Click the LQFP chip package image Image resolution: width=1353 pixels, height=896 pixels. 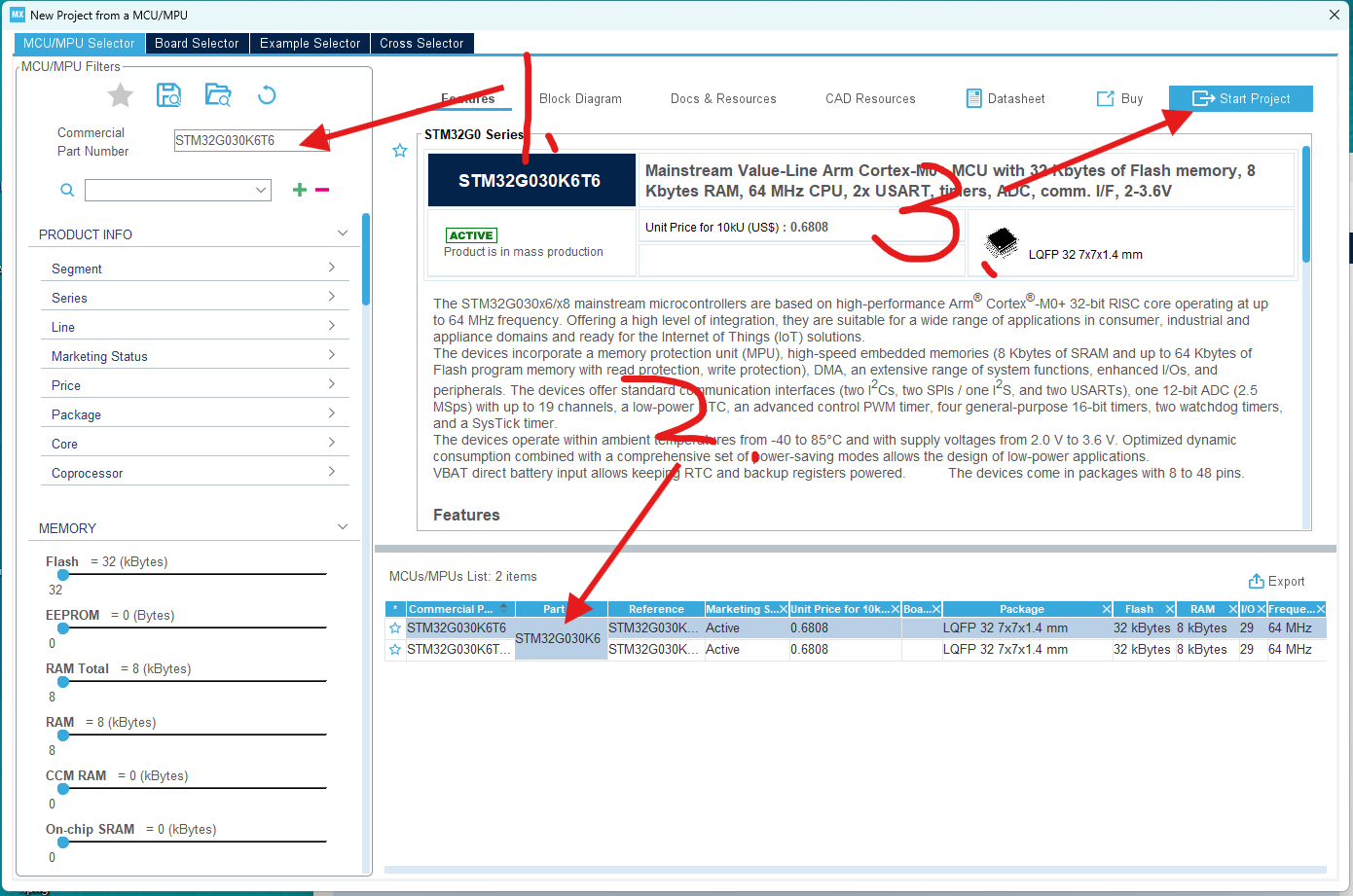(1001, 242)
